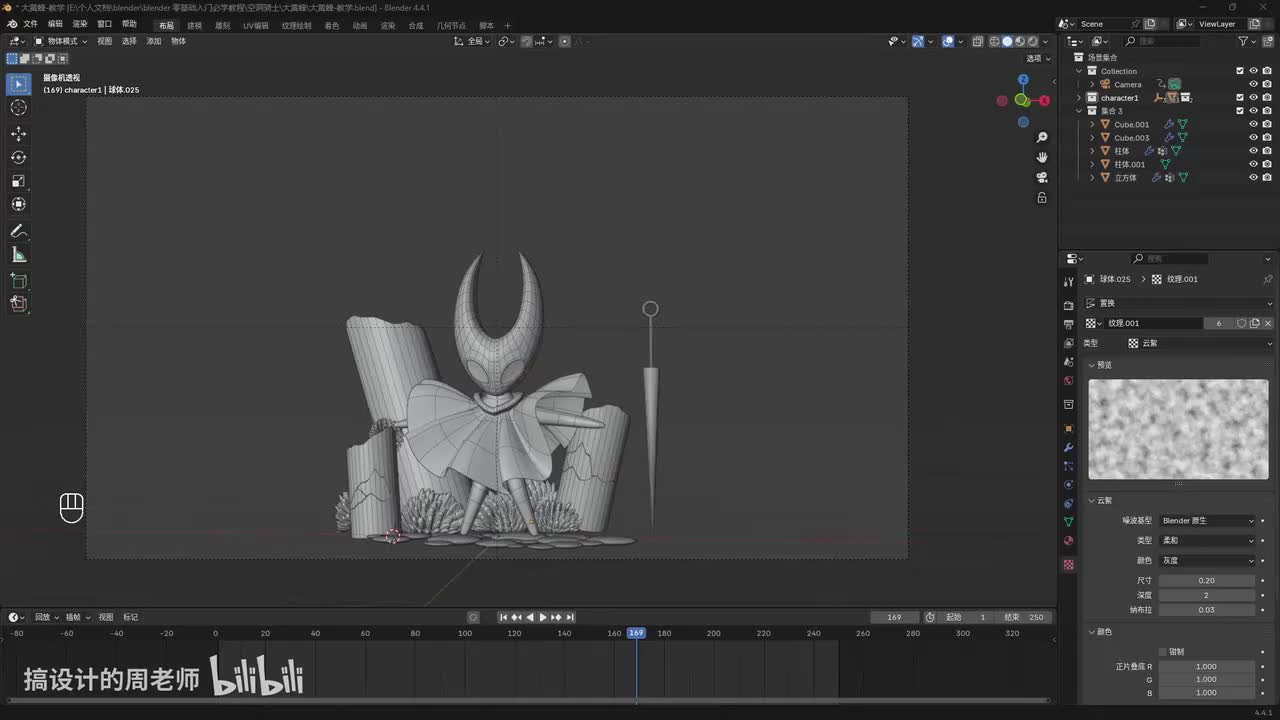Pick the Measure tool

(x=18, y=255)
